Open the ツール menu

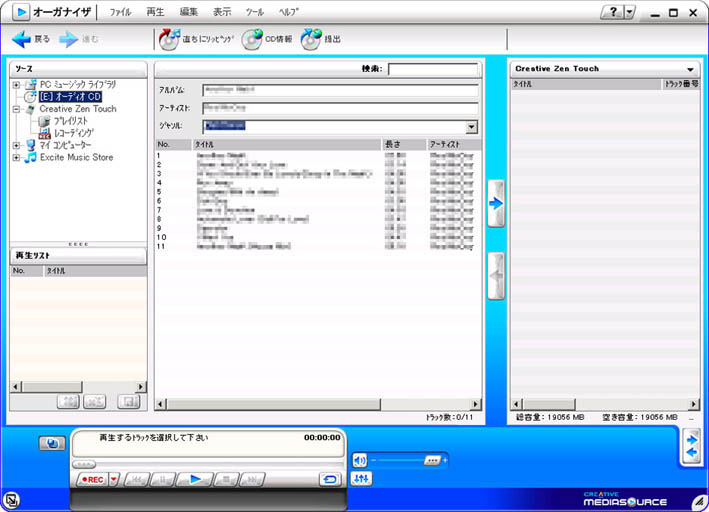[255, 12]
